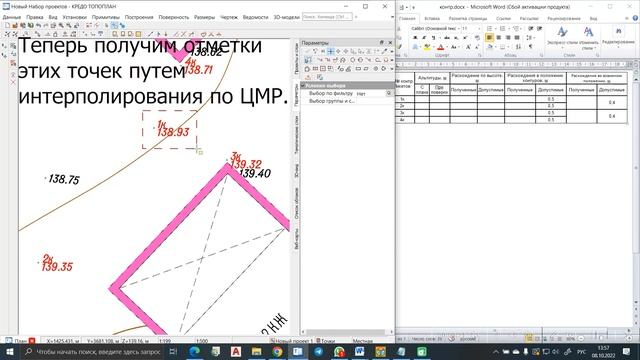The height and width of the screenshot is (360, 640).
Task: Open Windows Start menu
Action: (9, 351)
